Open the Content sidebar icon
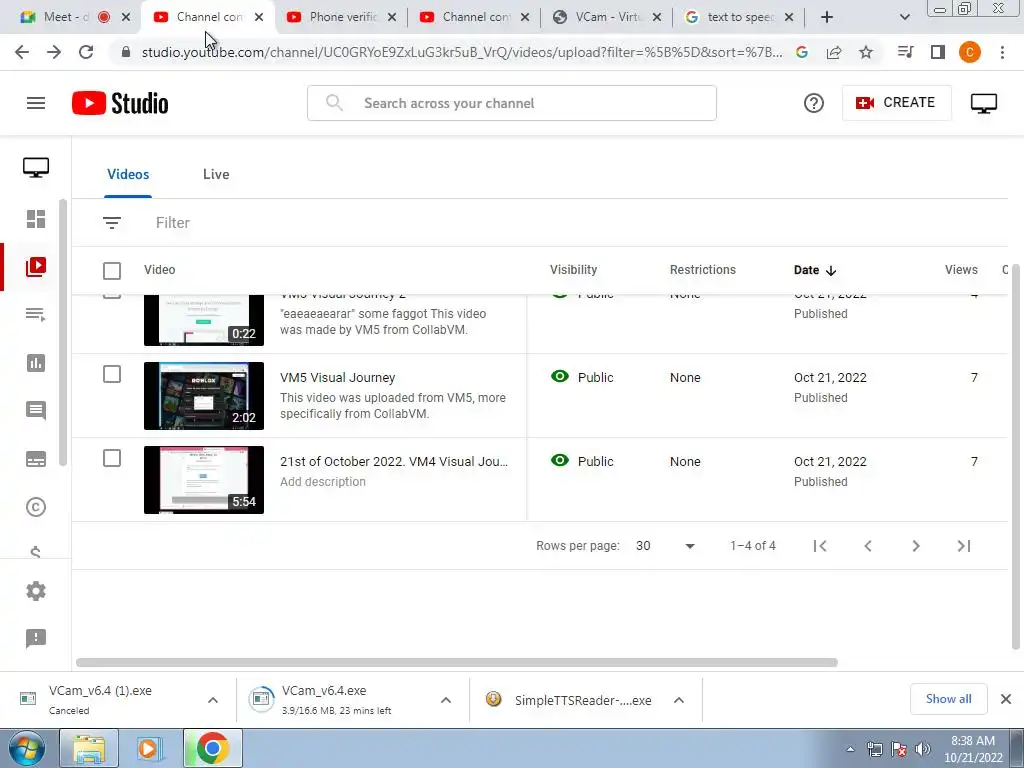The height and width of the screenshot is (768, 1024). tap(36, 266)
